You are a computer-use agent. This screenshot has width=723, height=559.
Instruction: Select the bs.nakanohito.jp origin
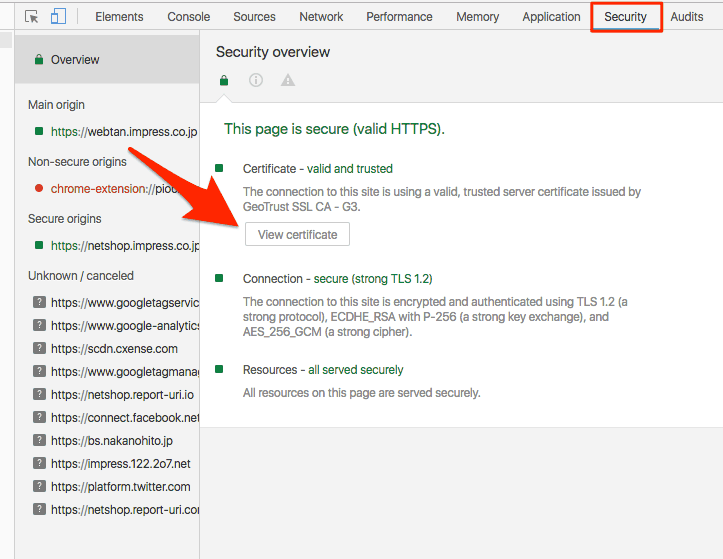[x=111, y=441]
